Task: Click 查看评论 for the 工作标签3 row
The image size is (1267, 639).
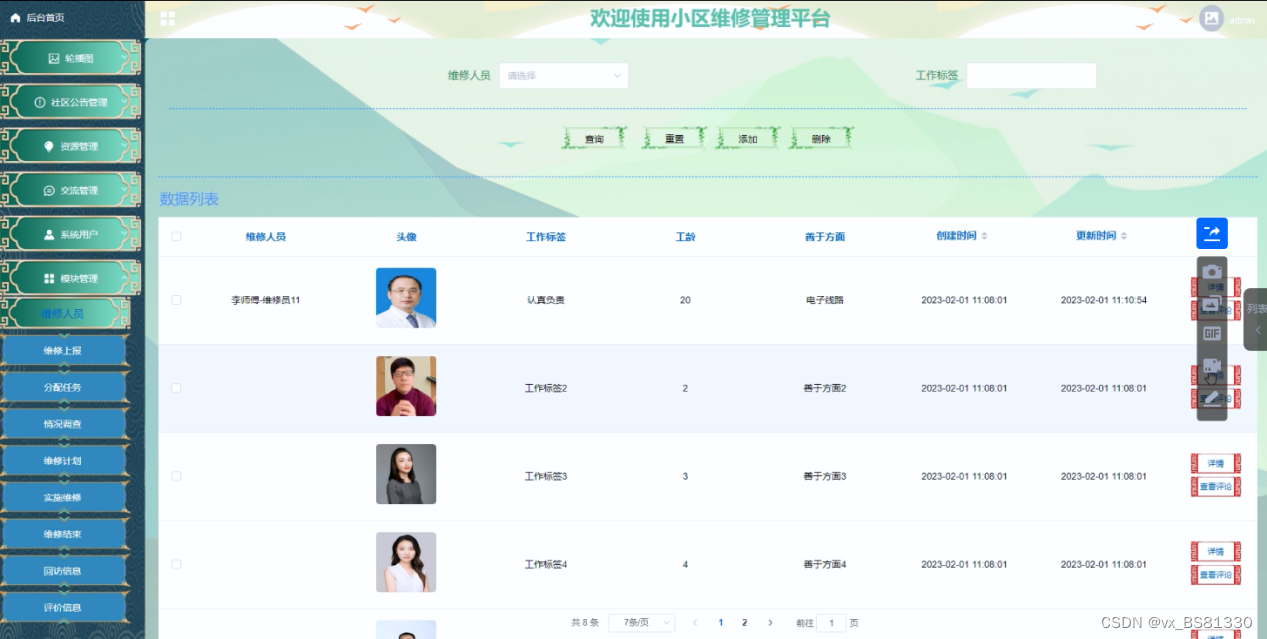Action: pyautogui.click(x=1216, y=487)
